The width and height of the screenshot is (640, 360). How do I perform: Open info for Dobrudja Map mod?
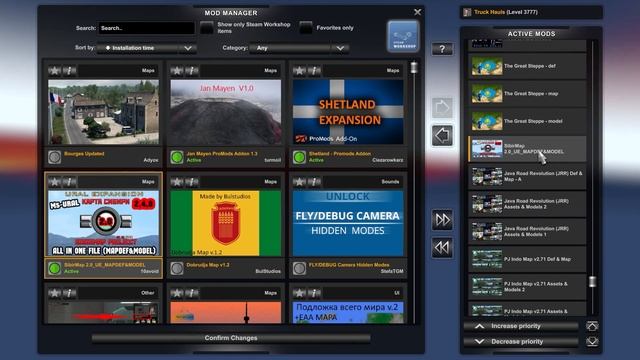coord(192,182)
